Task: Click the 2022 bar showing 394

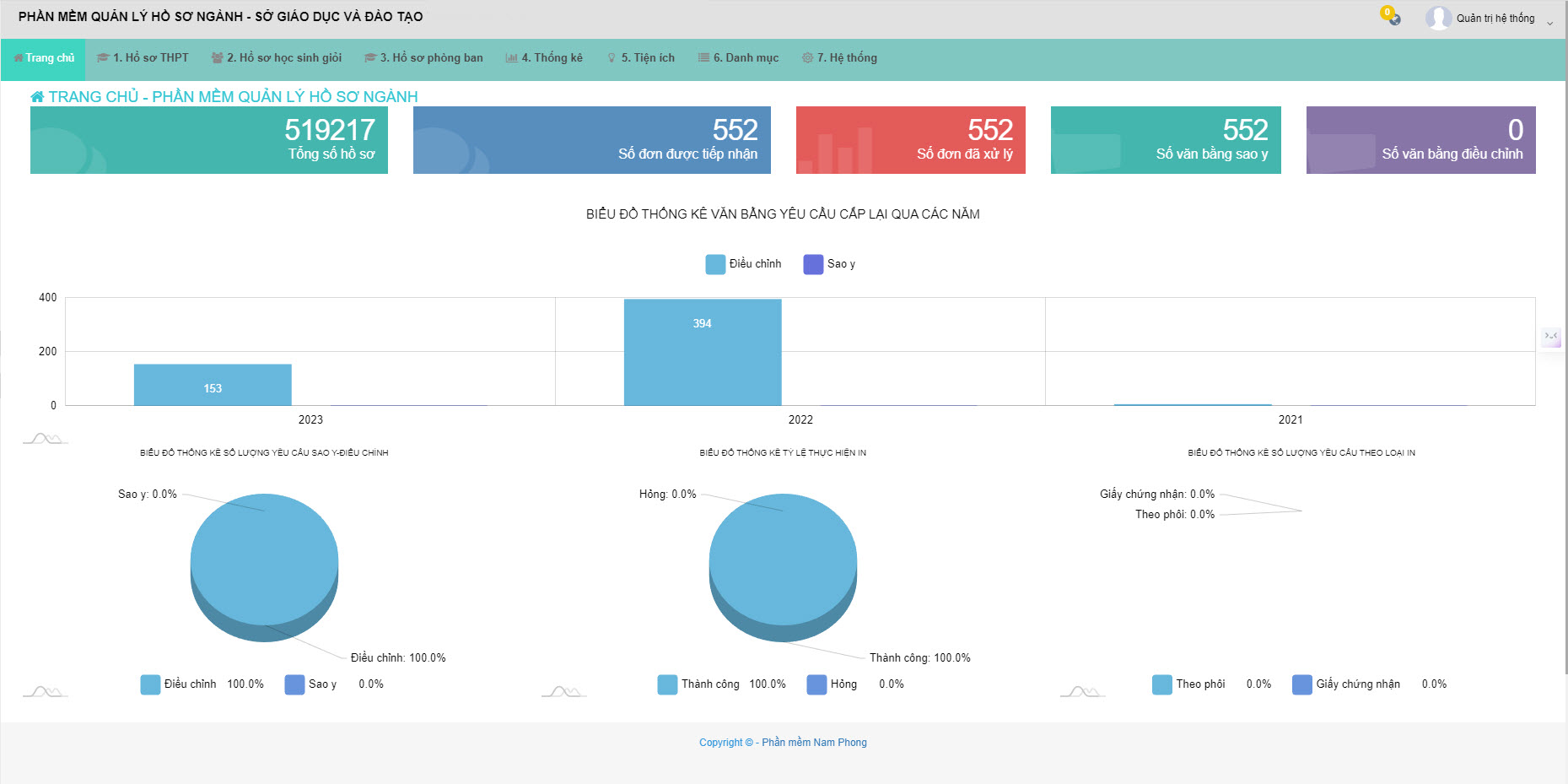Action: pos(703,352)
